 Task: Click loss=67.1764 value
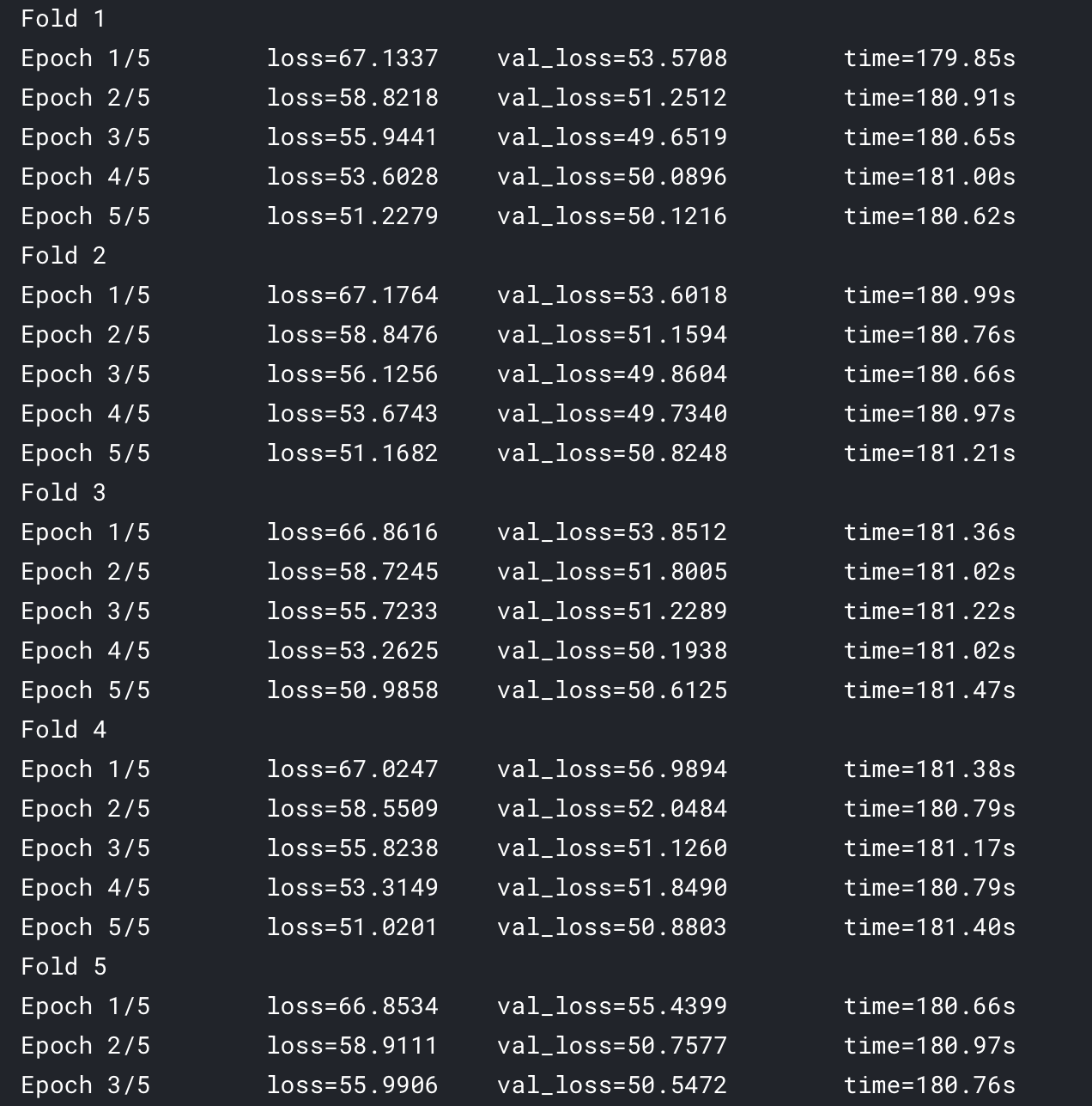(352, 295)
